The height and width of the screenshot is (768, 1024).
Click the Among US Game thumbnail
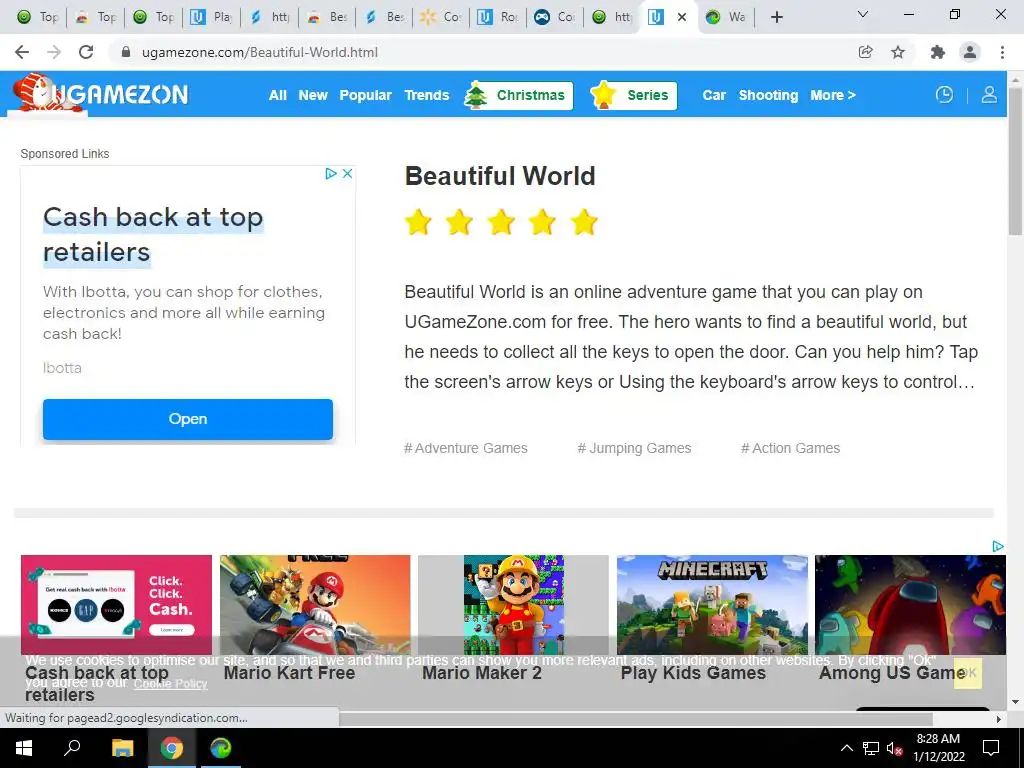tap(910, 605)
